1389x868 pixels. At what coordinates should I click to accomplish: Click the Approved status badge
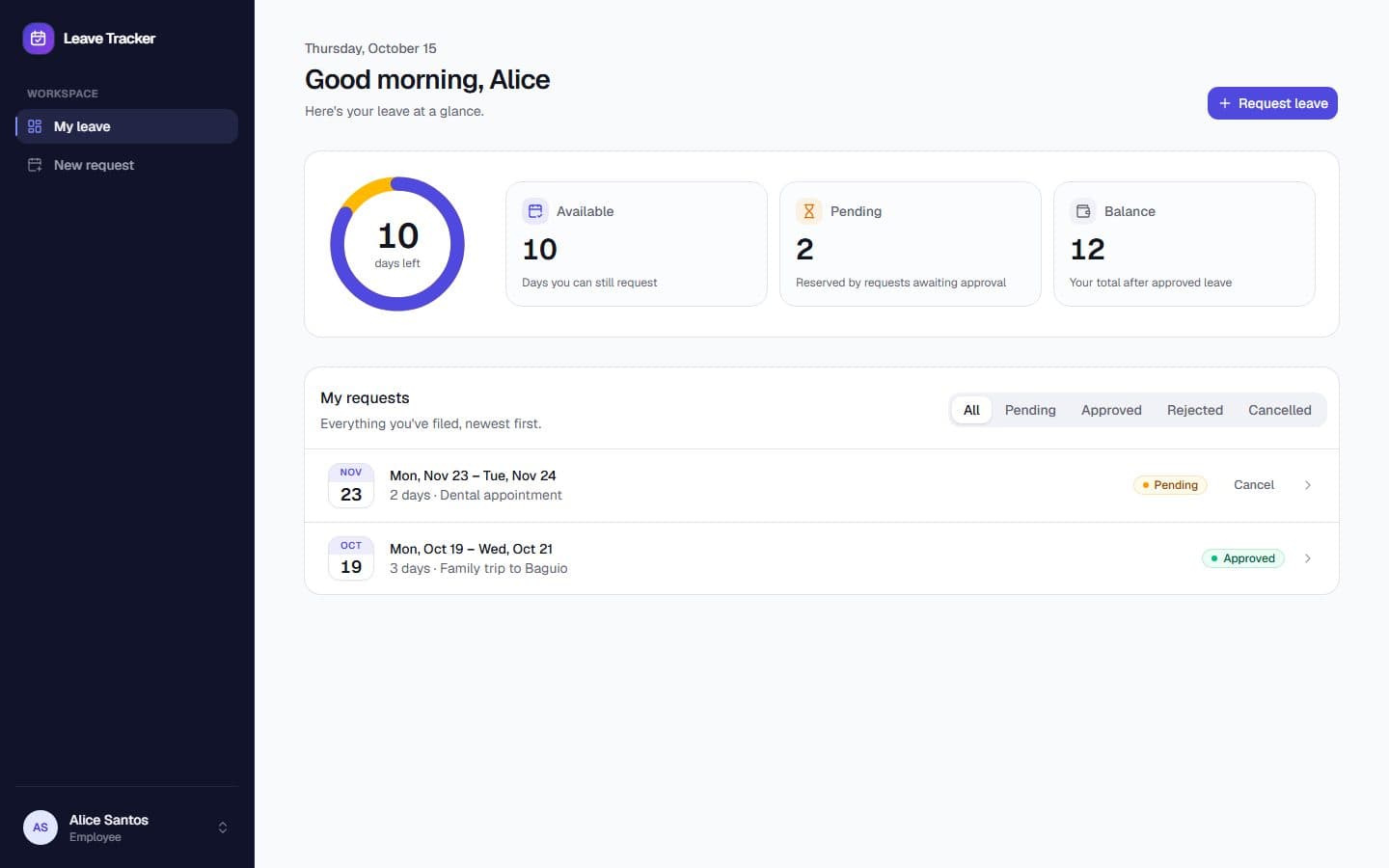[1243, 558]
